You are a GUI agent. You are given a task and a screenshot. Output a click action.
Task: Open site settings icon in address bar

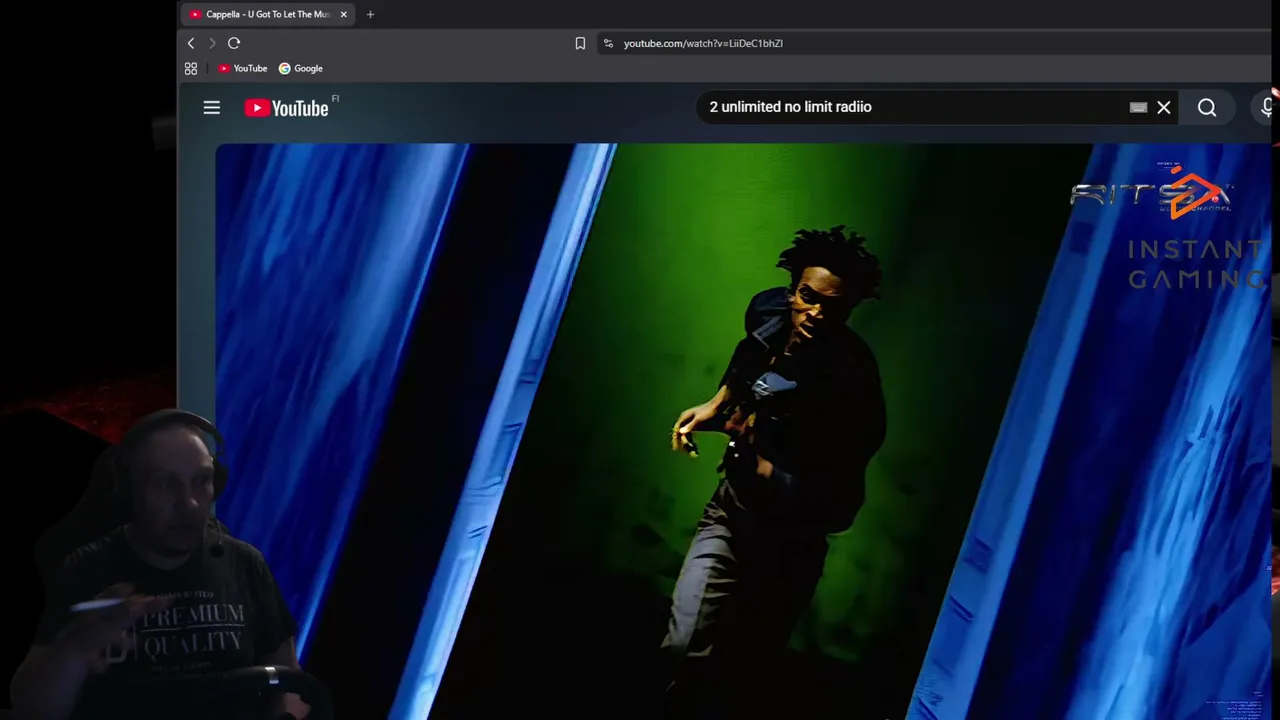608,43
